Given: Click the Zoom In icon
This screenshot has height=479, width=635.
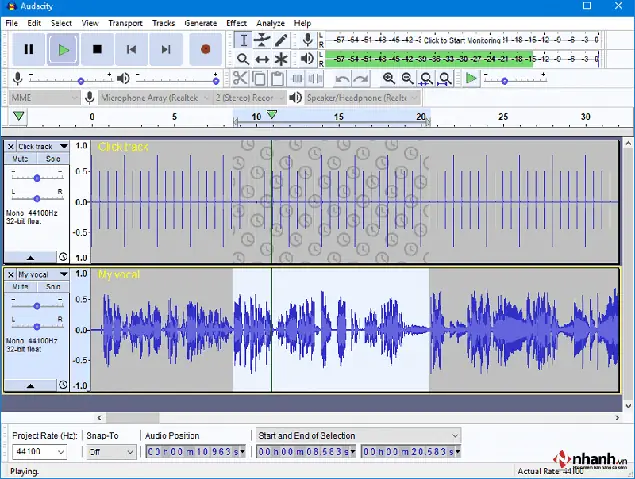Looking at the screenshot, I should 389,78.
